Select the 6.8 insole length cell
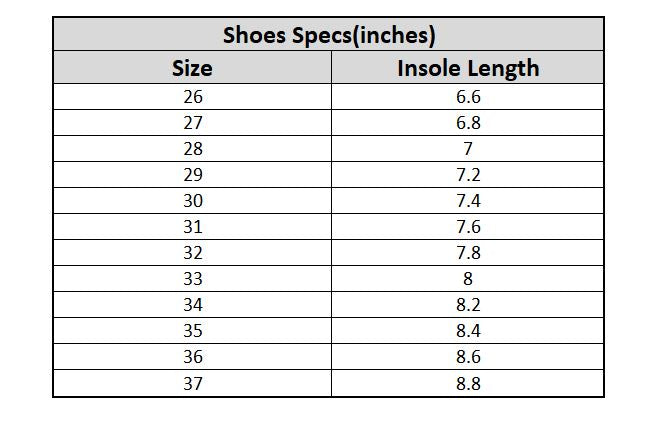This screenshot has width=665, height=434. pyautogui.click(x=467, y=123)
